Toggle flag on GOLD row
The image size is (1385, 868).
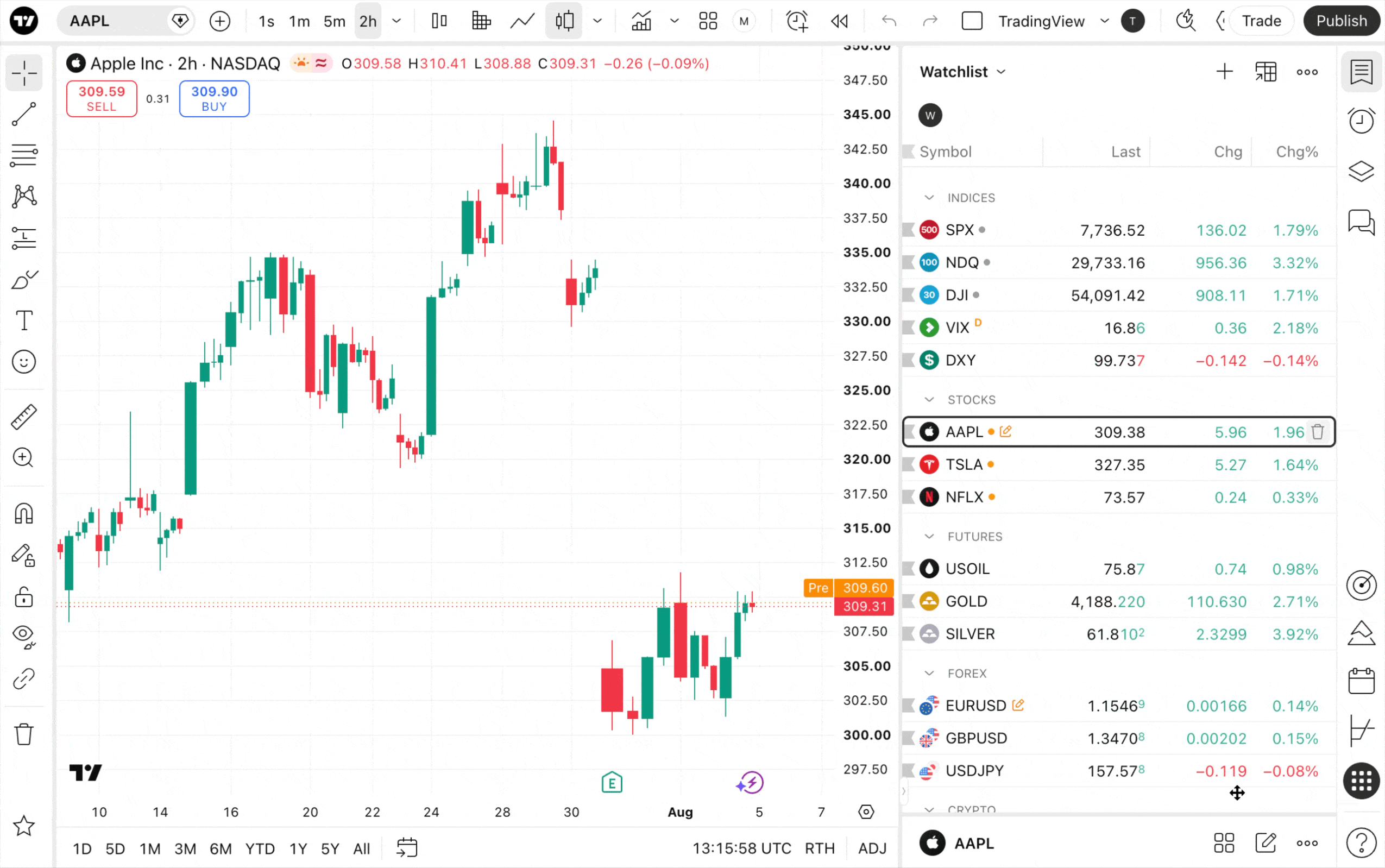[909, 601]
